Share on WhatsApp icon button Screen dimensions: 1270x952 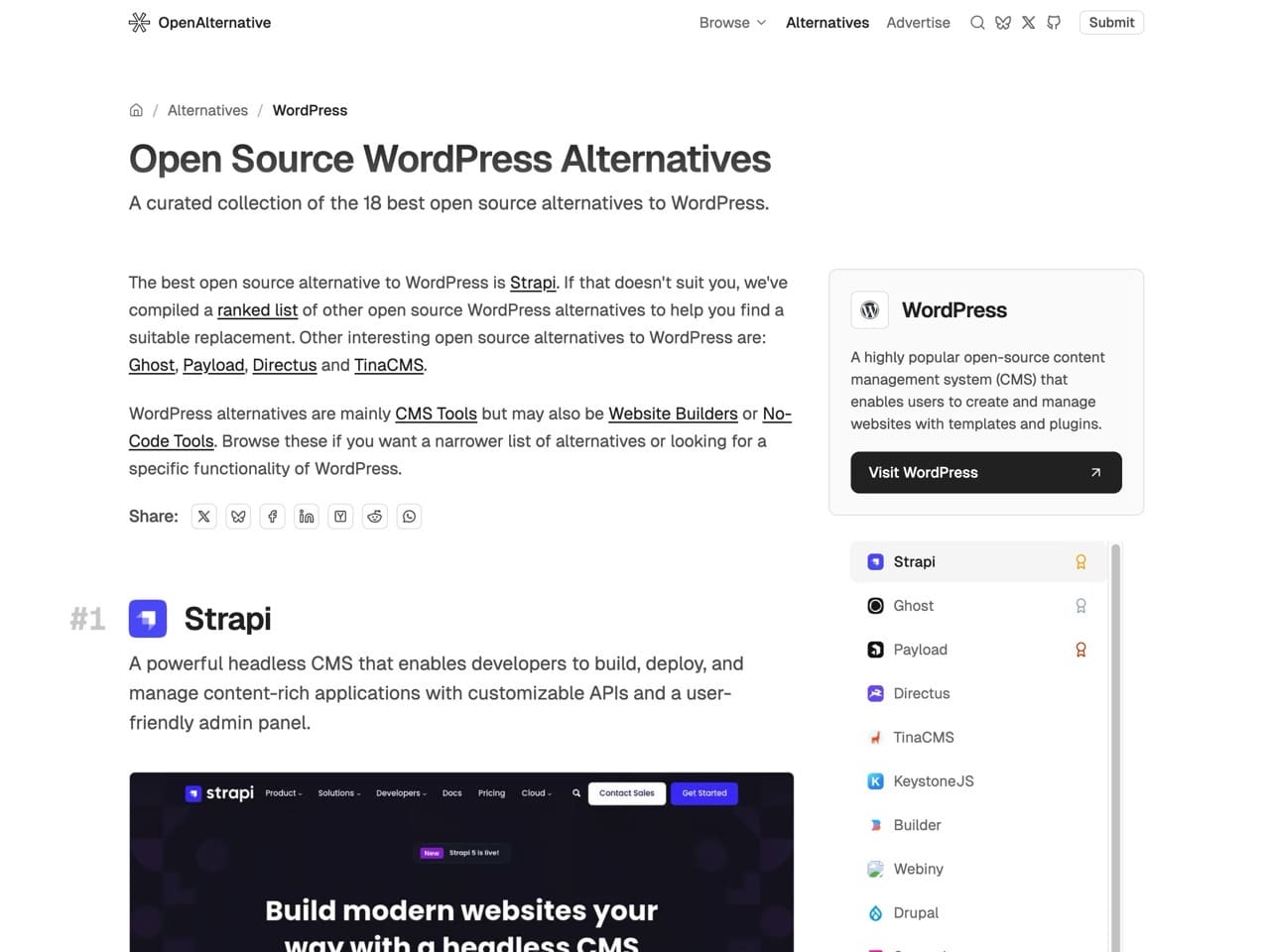[409, 516]
